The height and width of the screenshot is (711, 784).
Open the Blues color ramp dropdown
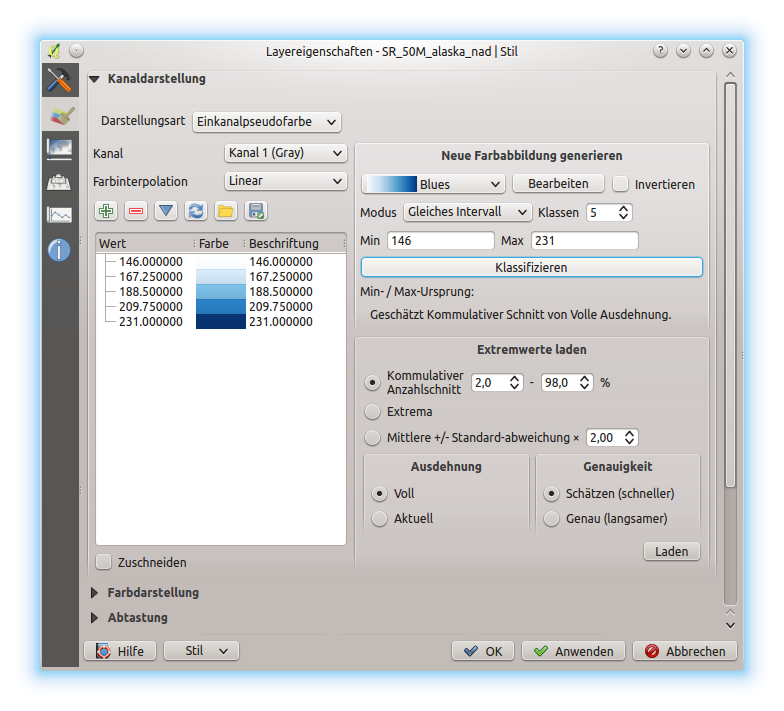432,184
